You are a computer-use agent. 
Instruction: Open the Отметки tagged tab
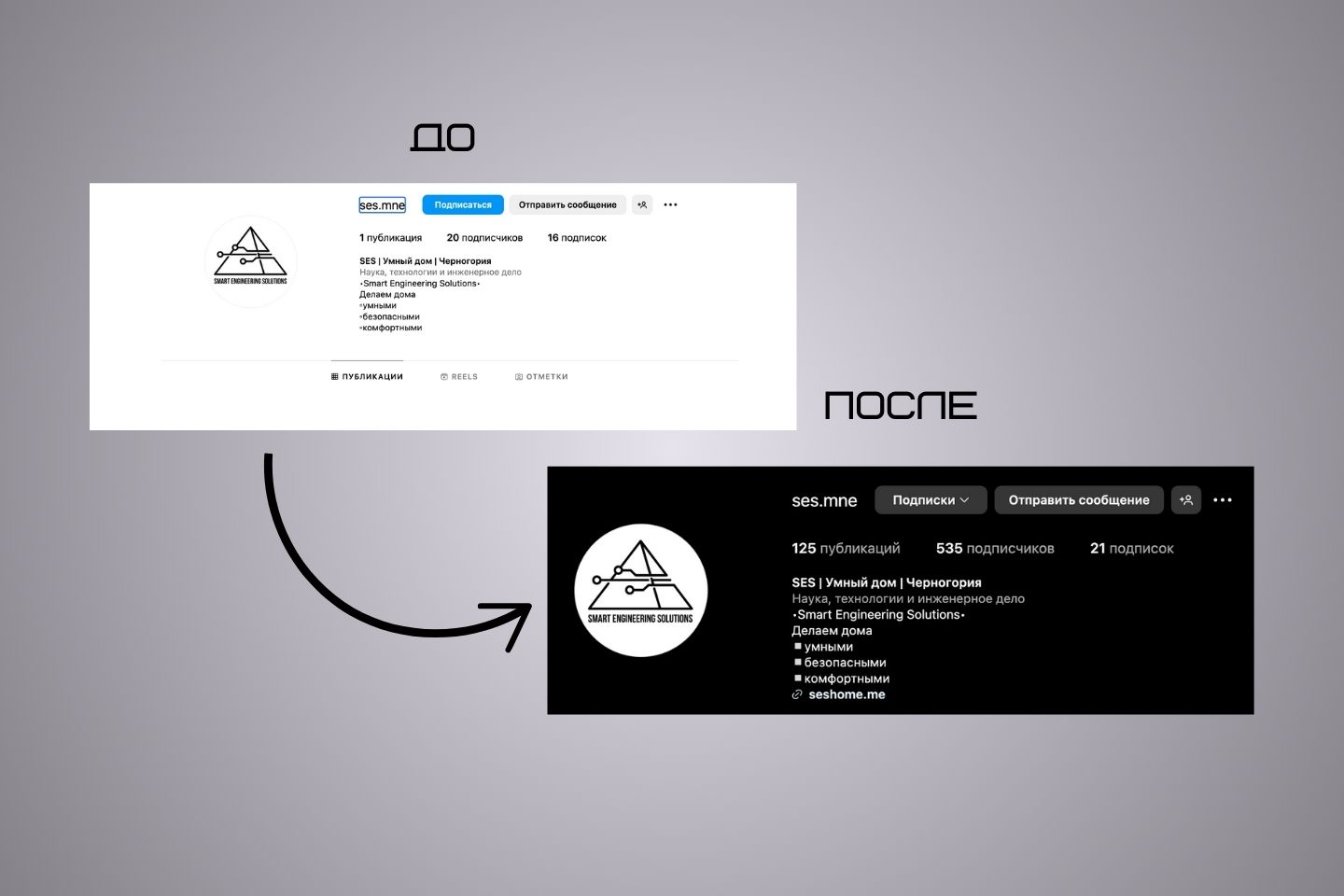(541, 377)
